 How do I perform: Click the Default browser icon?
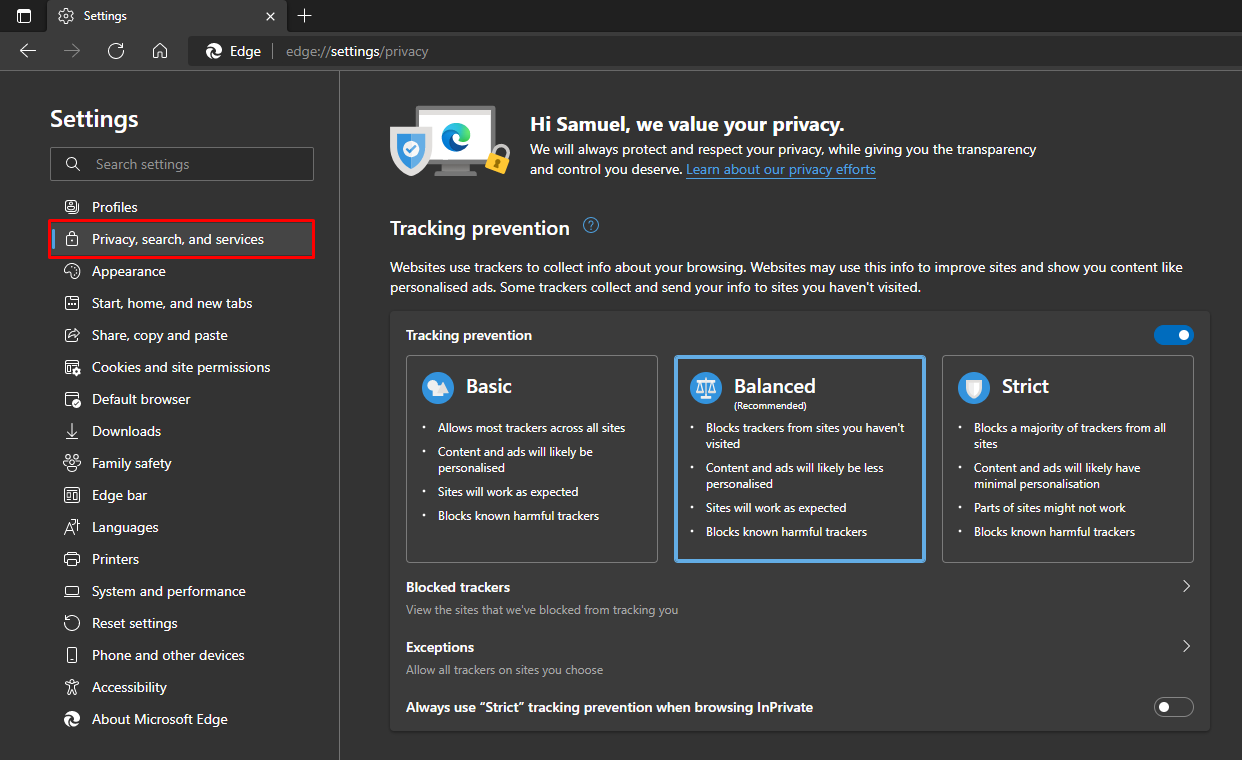72,399
